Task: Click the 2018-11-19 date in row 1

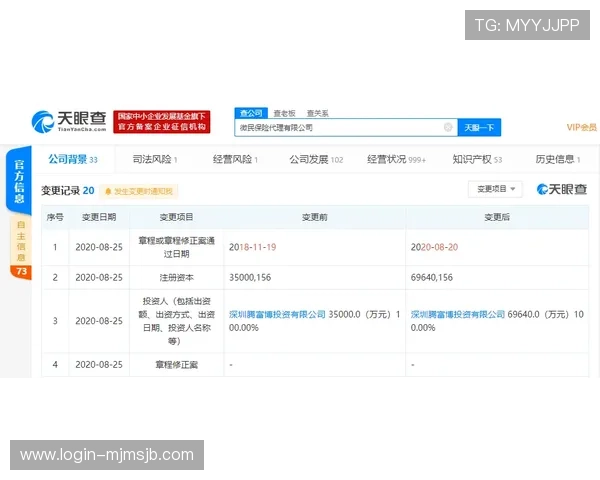Action: point(253,247)
